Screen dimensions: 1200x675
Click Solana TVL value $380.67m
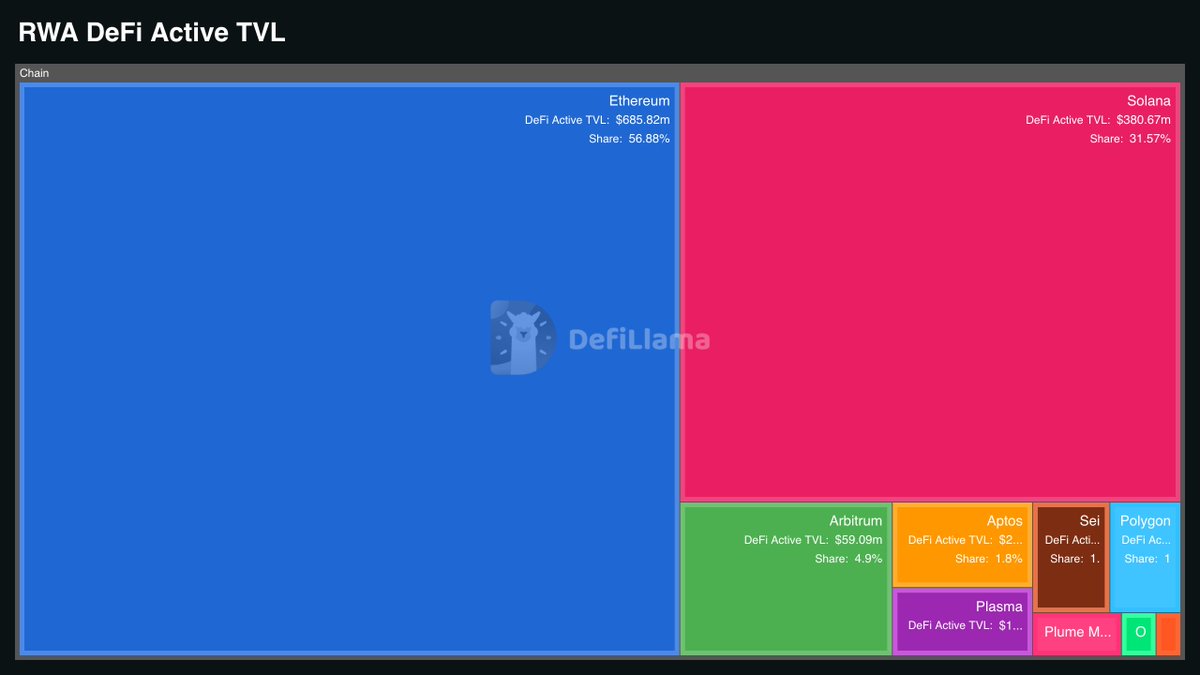1143,120
